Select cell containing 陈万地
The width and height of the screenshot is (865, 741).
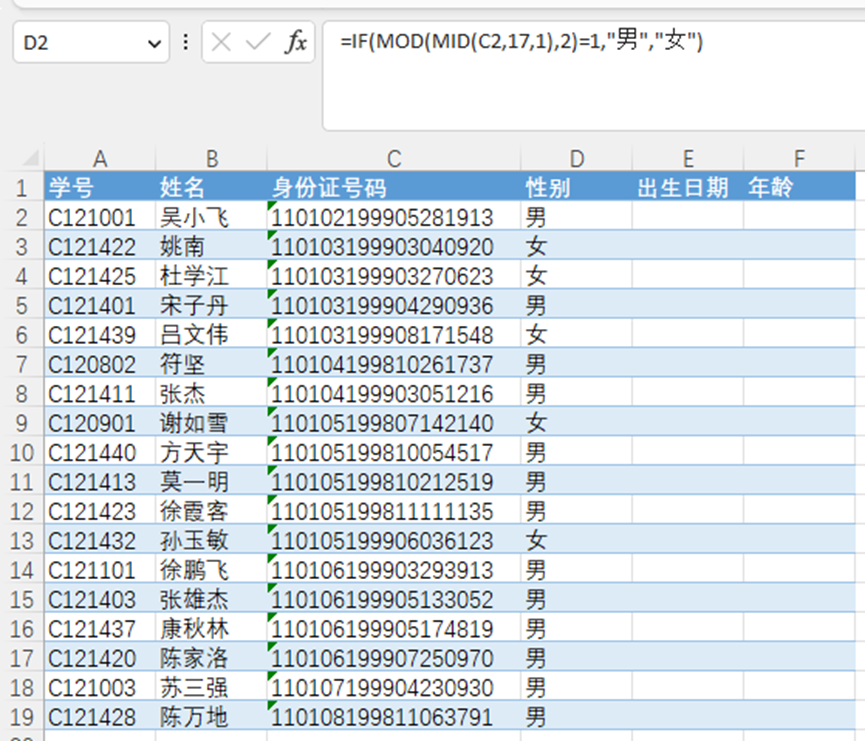click(211, 717)
